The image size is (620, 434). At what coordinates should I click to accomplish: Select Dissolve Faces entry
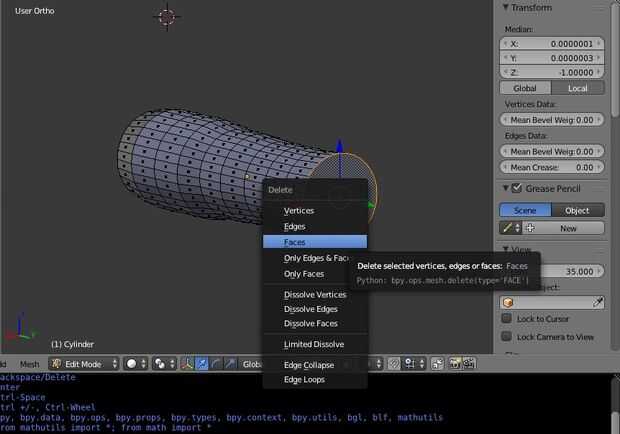click(315, 324)
